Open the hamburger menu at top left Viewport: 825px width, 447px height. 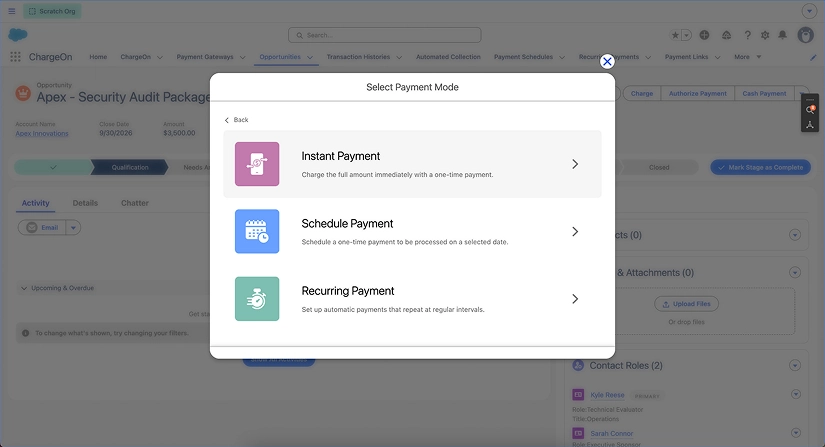[x=12, y=11]
